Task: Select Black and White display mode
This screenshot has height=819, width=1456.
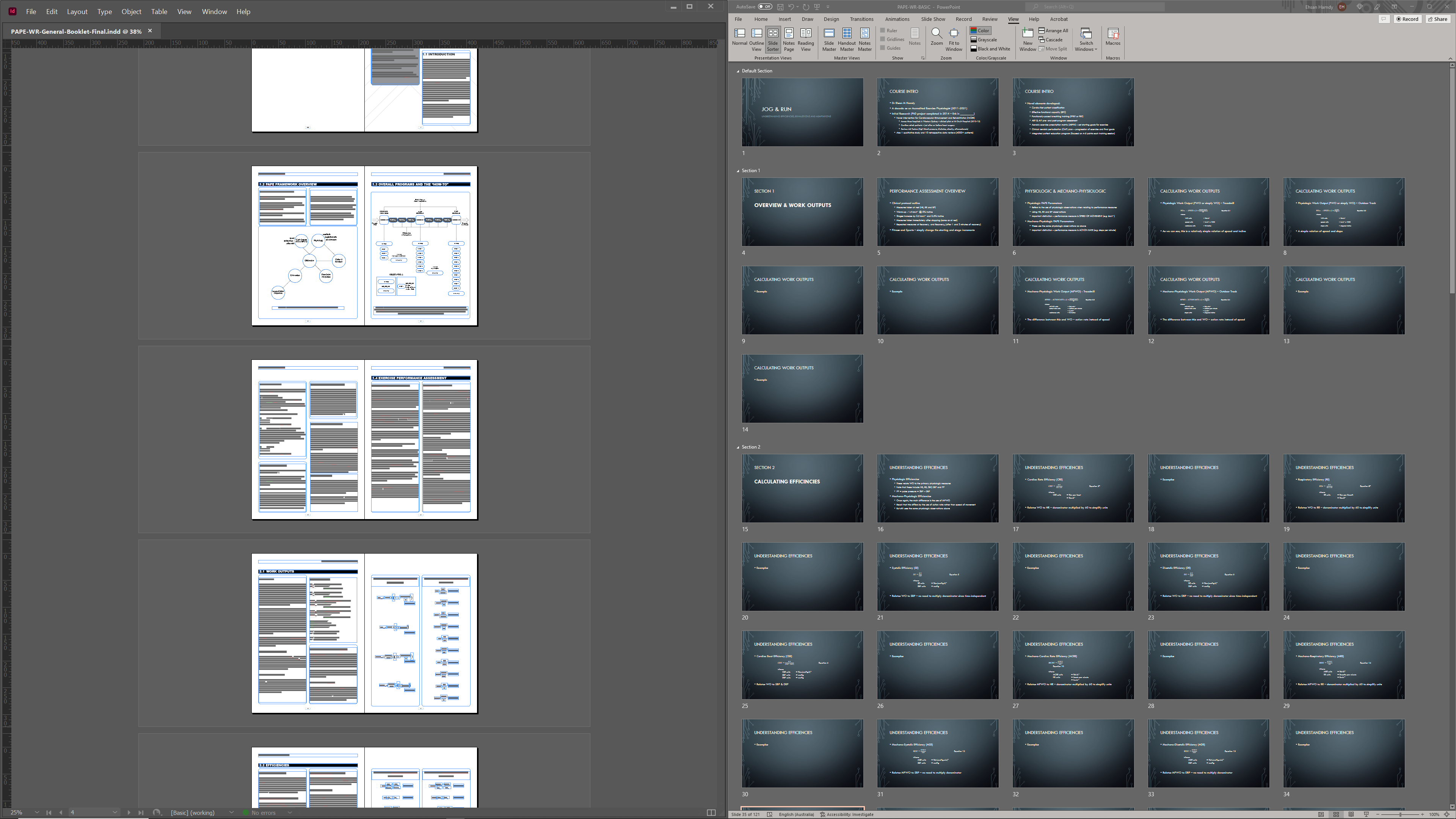Action: pos(990,49)
